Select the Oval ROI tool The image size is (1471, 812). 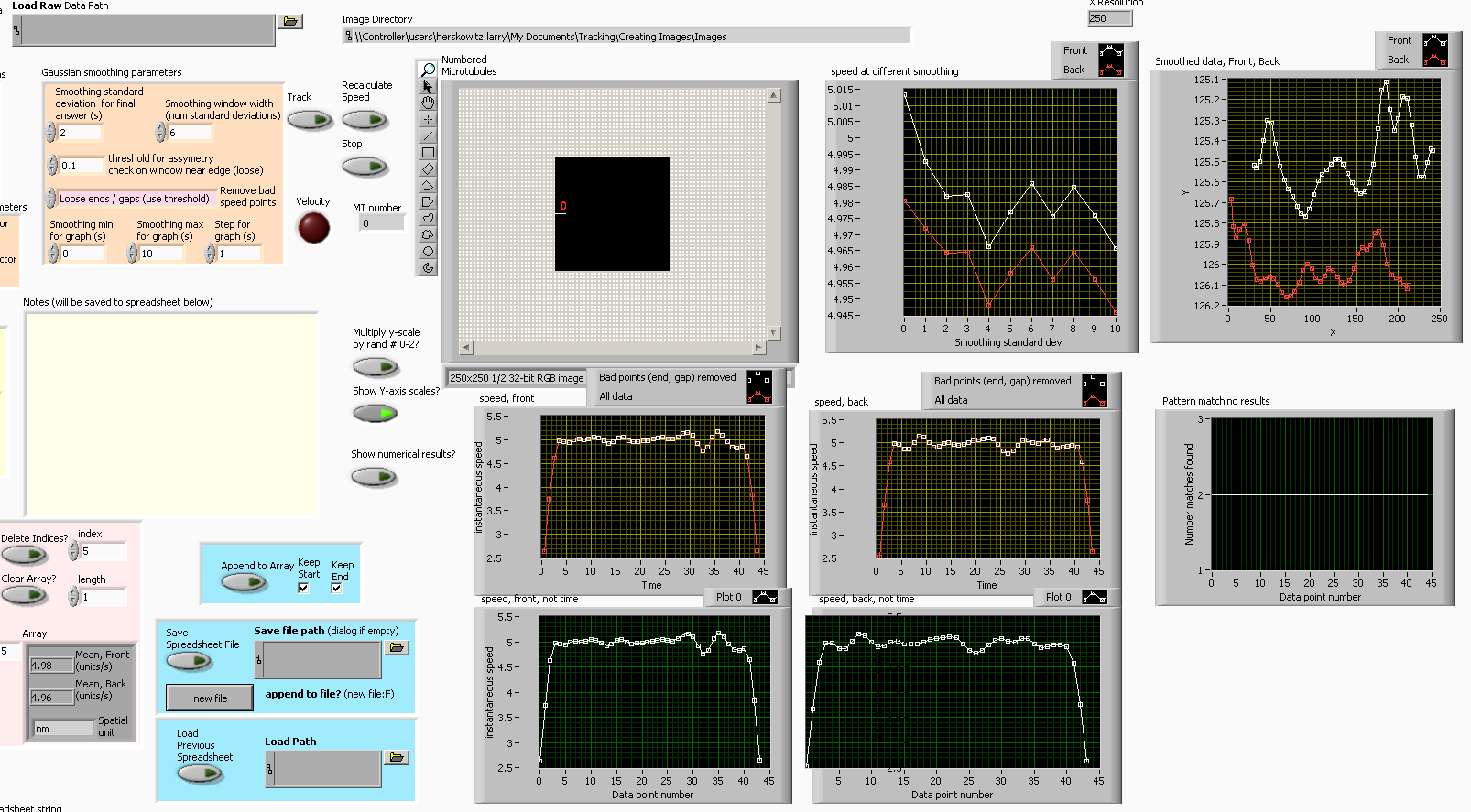[x=428, y=251]
